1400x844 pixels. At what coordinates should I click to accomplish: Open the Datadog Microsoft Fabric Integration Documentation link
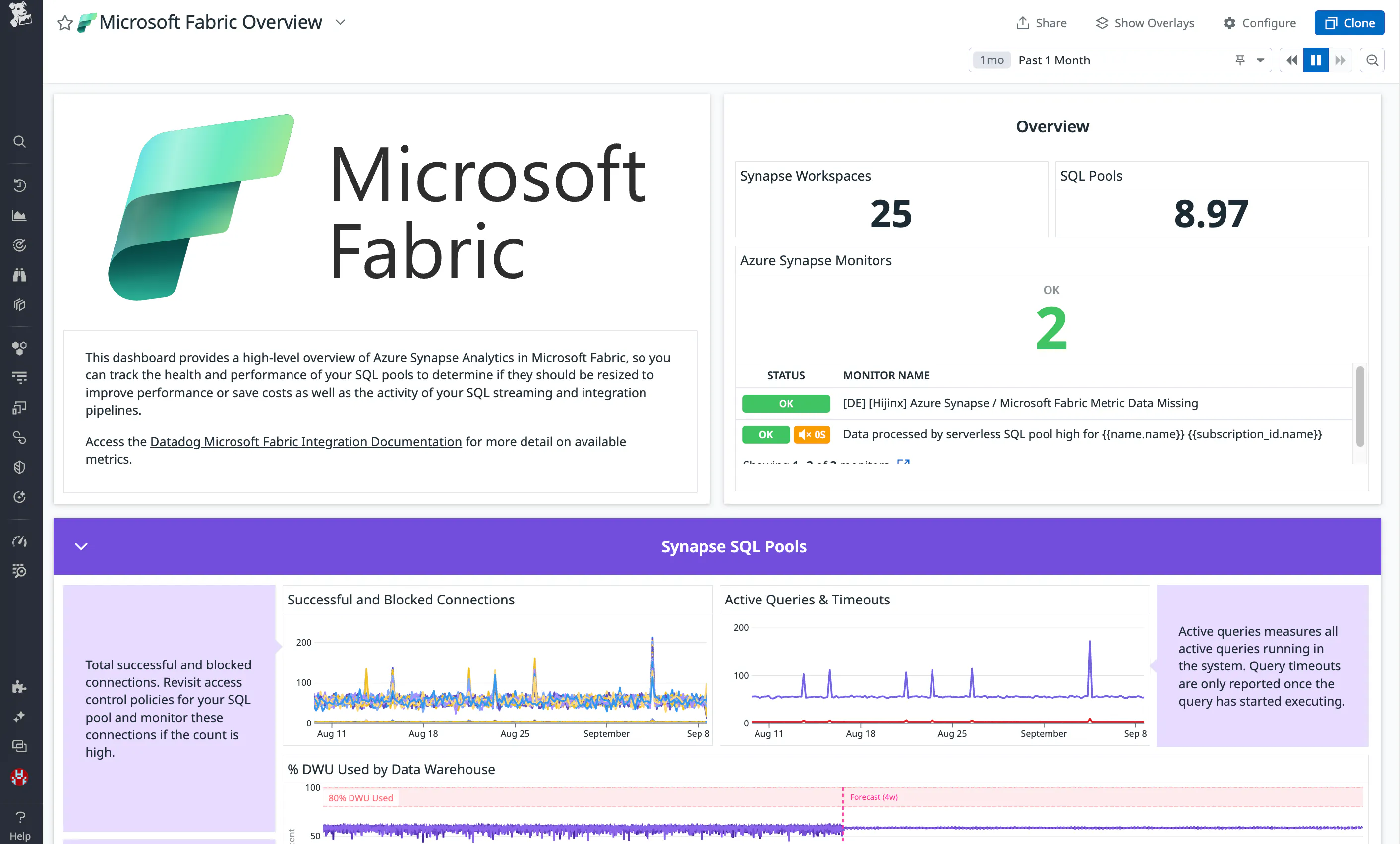[x=306, y=442]
